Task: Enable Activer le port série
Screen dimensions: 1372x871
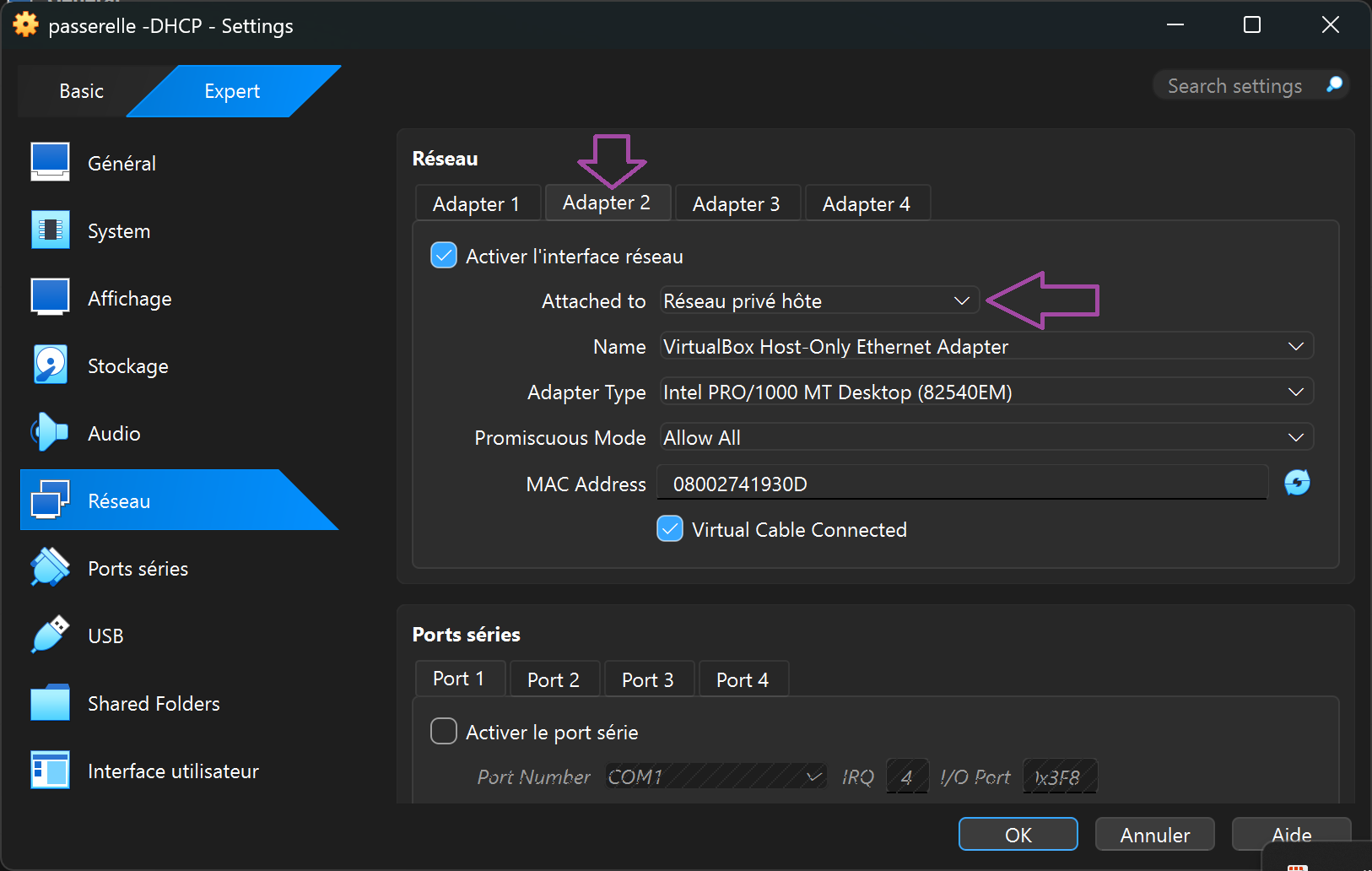Action: 444,731
